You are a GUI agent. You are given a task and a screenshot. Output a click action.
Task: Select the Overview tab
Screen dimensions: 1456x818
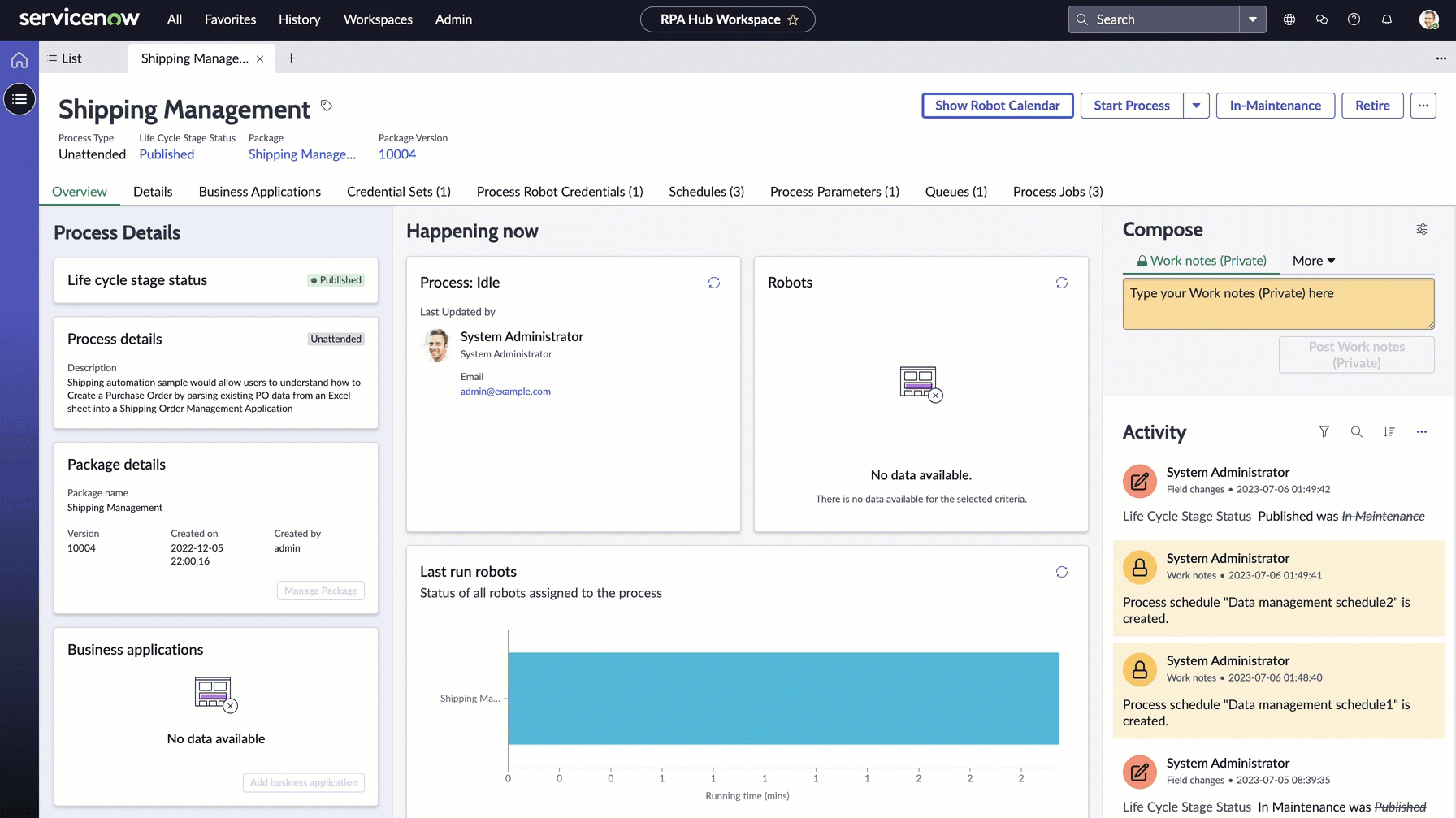[80, 192]
